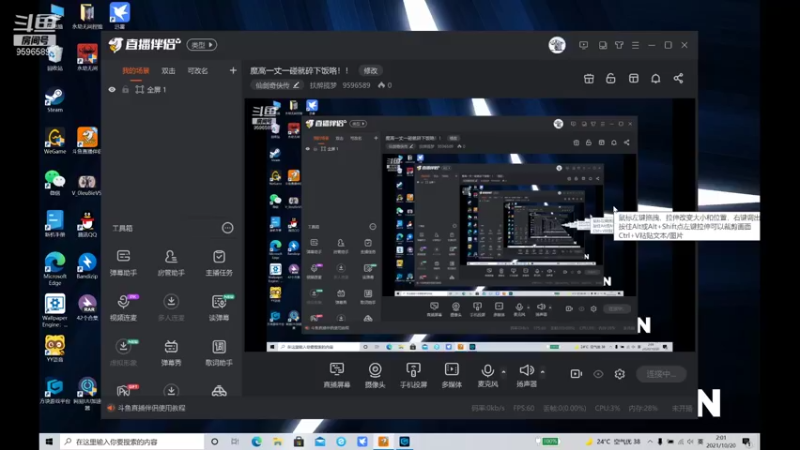The width and height of the screenshot is (800, 450).
Task: Toggle visibility eye for 全屏 1 source
Action: (112, 90)
